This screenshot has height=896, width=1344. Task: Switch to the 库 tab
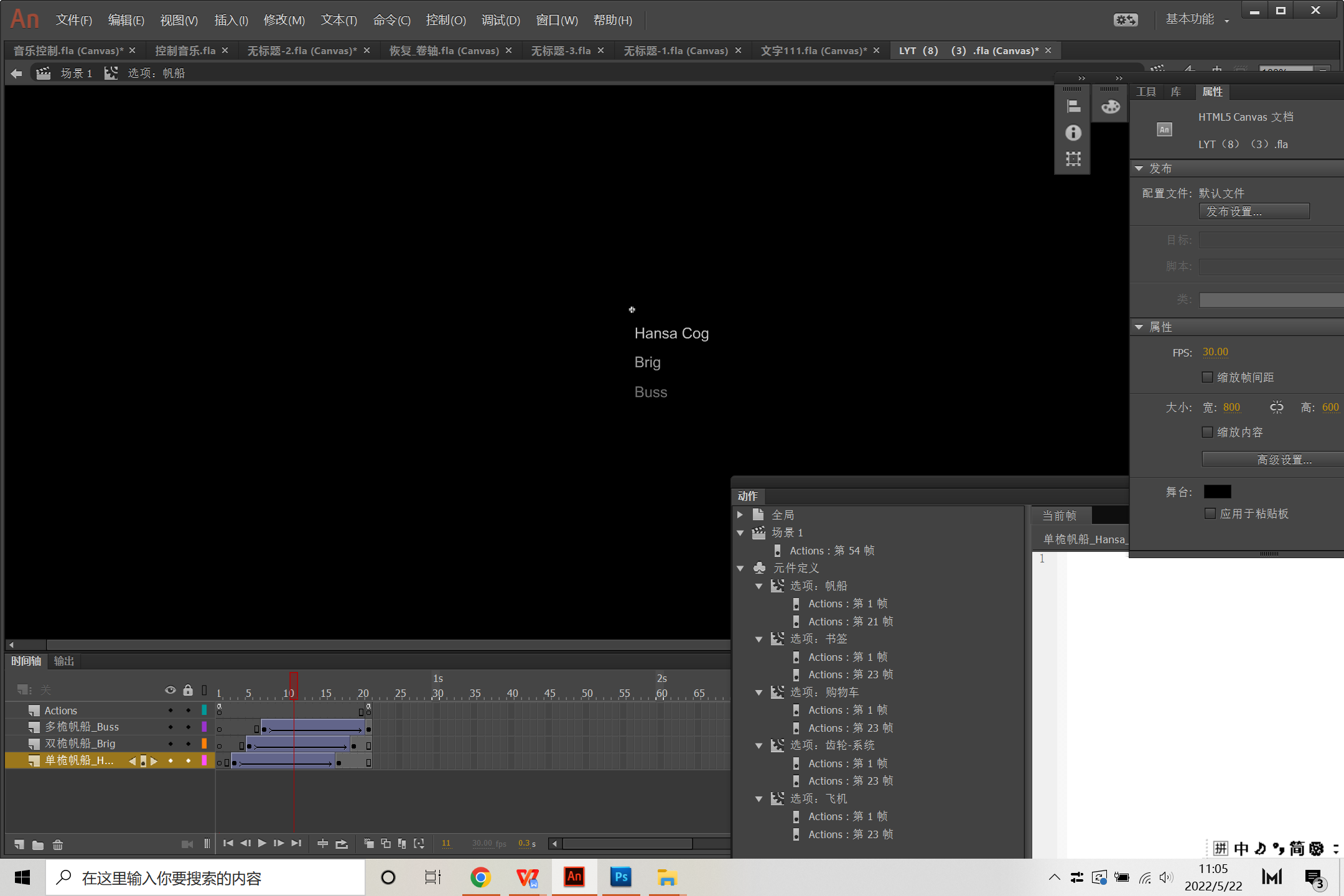(x=1175, y=91)
